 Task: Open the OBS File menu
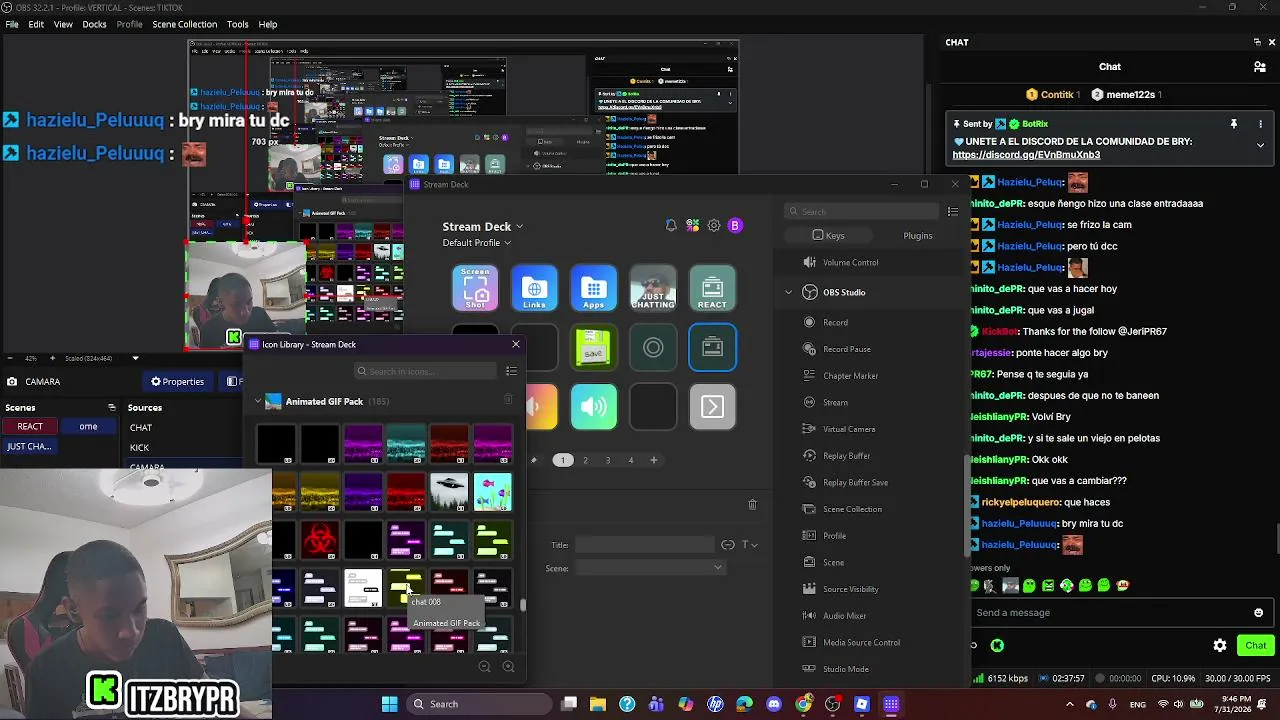click(12, 24)
